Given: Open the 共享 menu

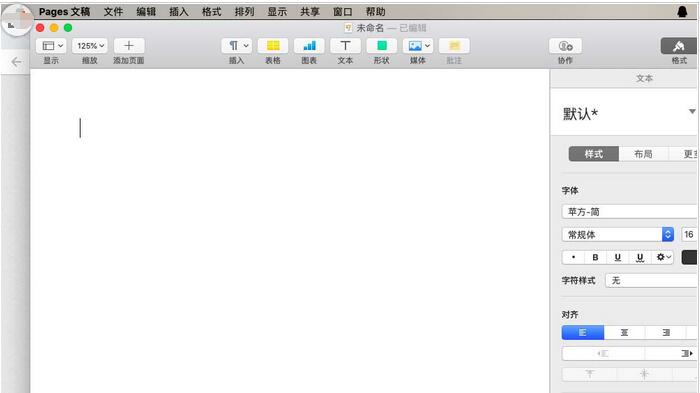Looking at the screenshot, I should 310,12.
